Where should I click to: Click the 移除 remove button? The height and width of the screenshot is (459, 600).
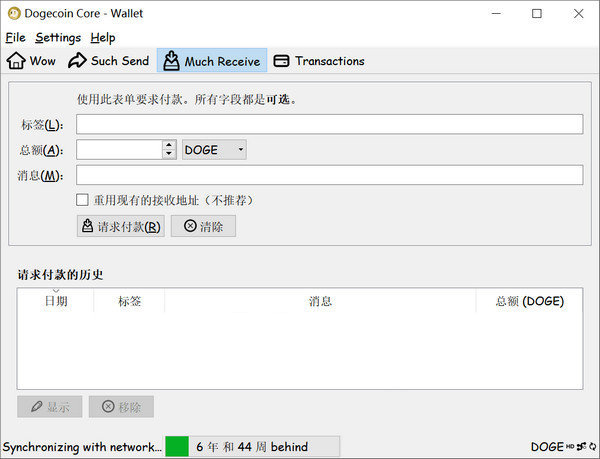click(121, 407)
